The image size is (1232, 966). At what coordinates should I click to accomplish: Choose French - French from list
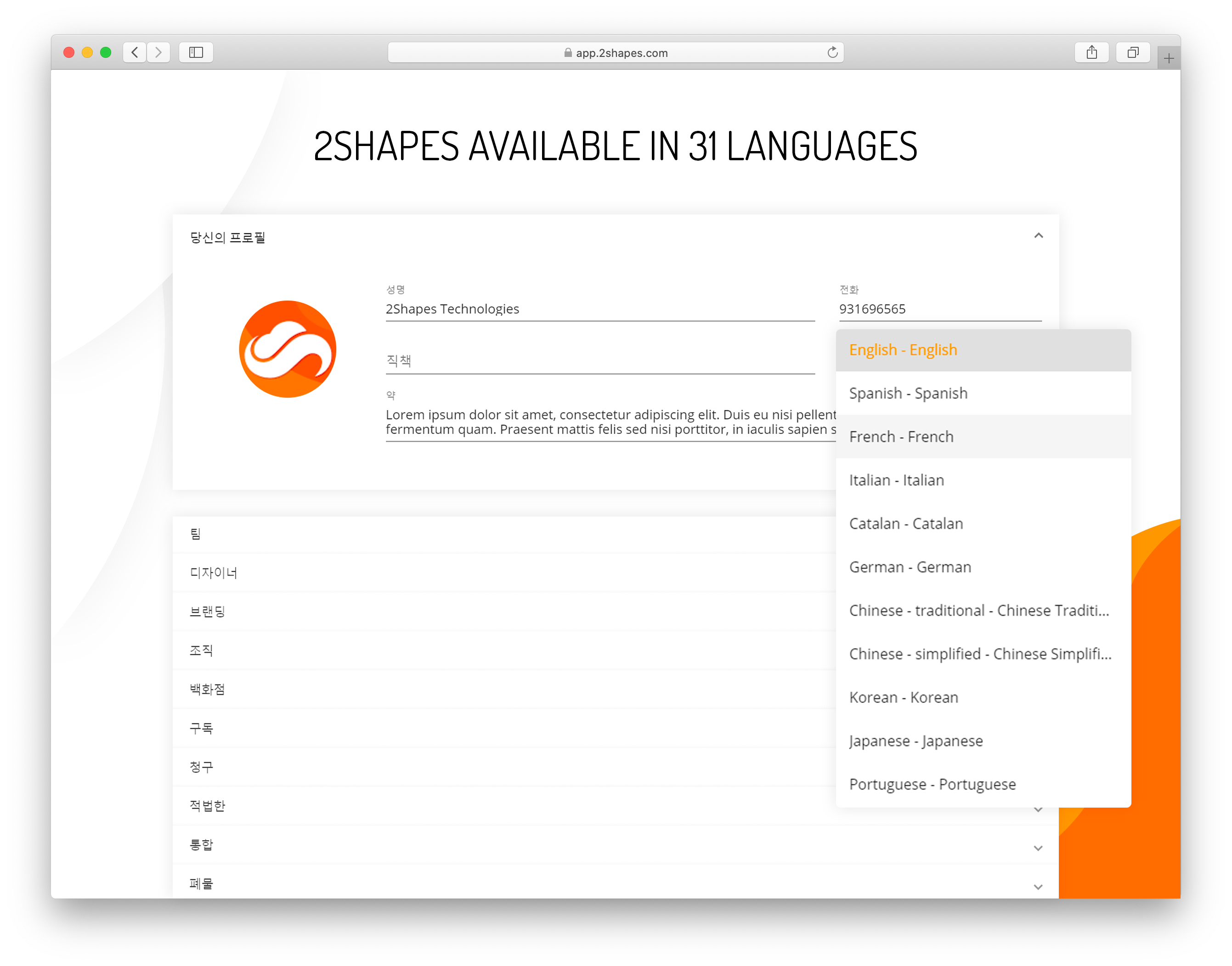coord(983,437)
